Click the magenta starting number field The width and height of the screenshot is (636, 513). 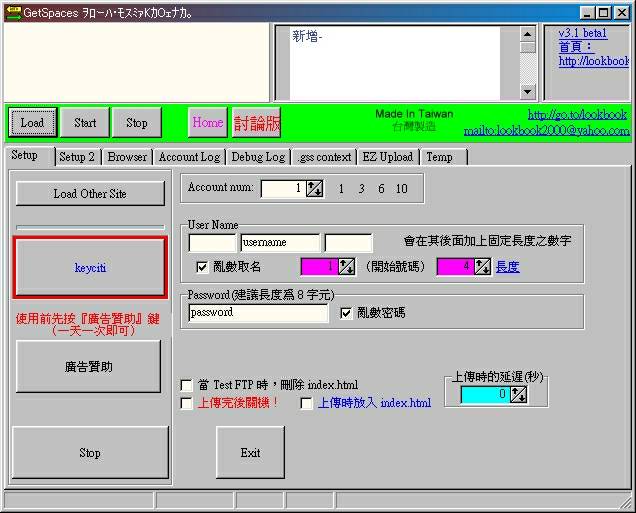320,266
